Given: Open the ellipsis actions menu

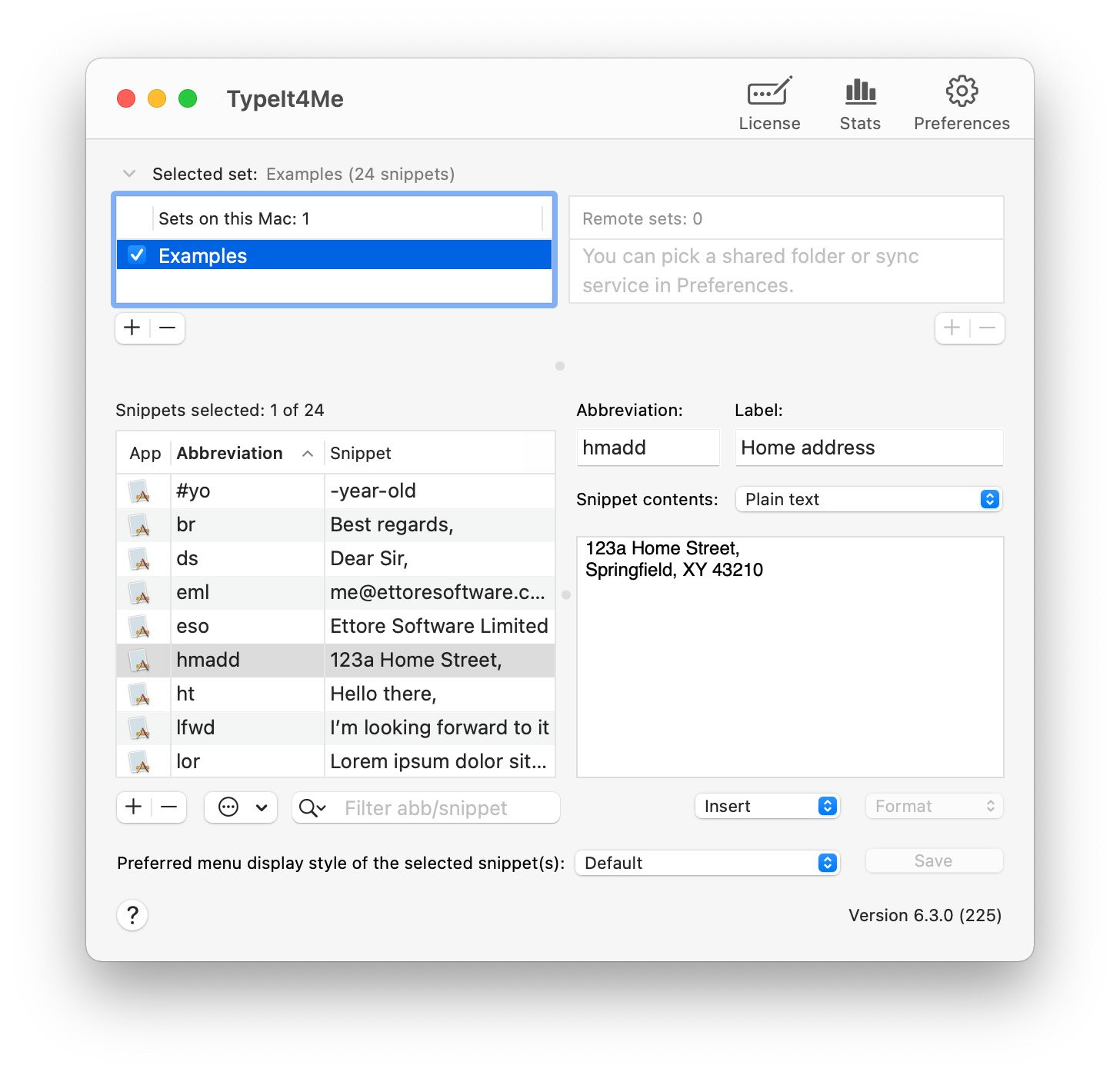Looking at the screenshot, I should click(x=241, y=807).
